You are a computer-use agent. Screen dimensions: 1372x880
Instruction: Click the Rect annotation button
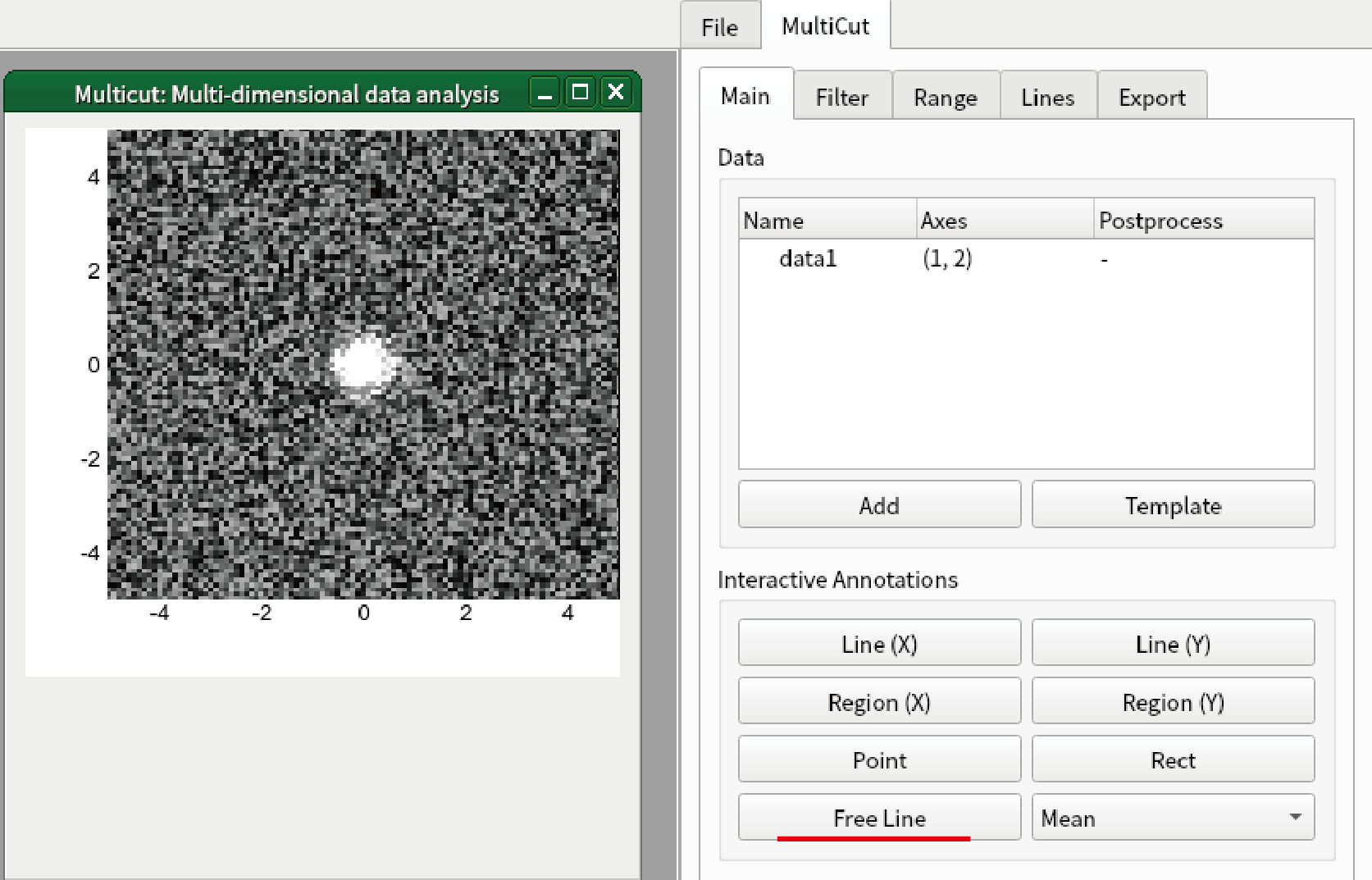[1173, 759]
